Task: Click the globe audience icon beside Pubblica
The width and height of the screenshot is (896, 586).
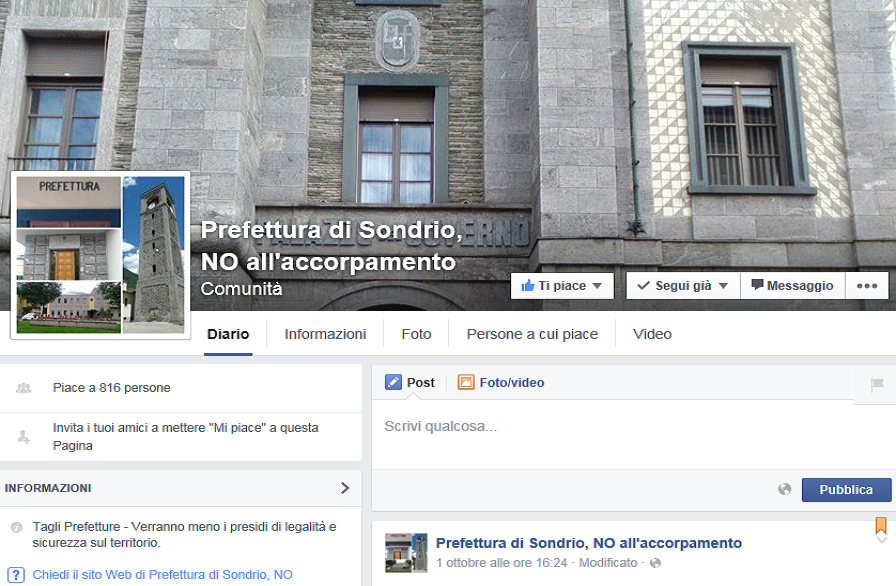Action: click(x=785, y=489)
